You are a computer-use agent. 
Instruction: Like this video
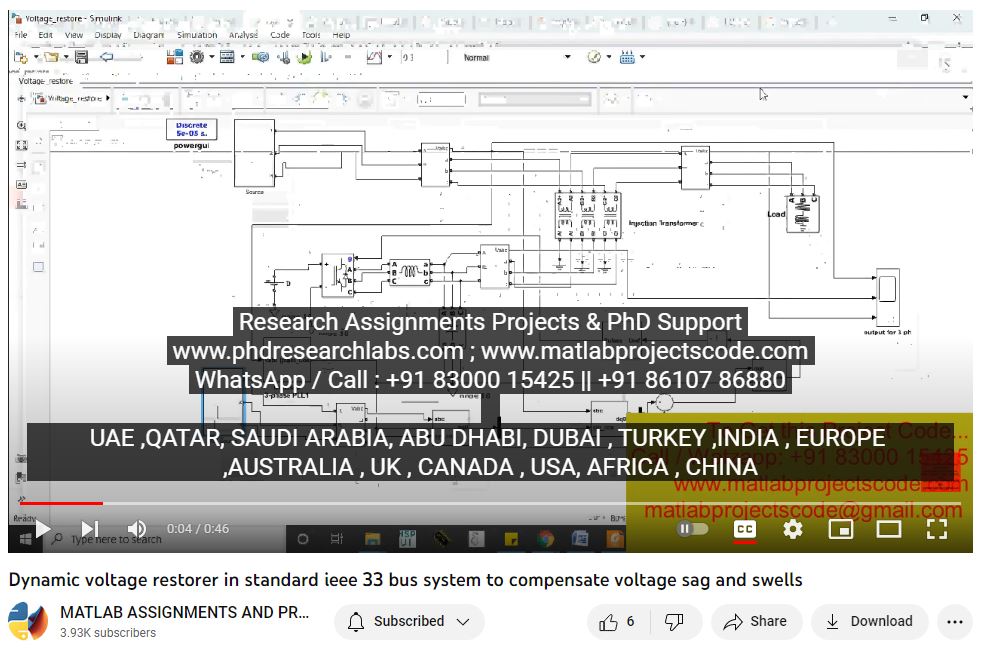coord(618,622)
